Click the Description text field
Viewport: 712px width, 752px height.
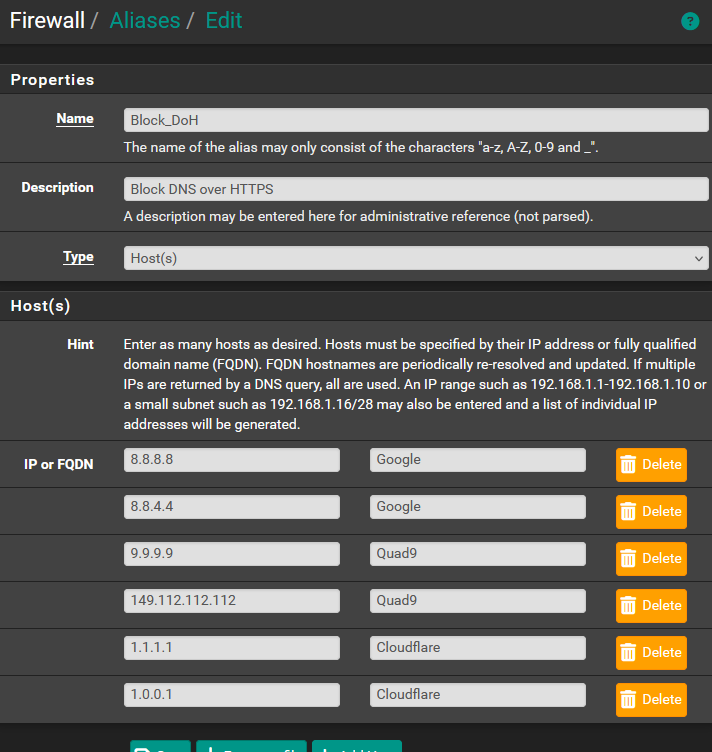(416, 189)
